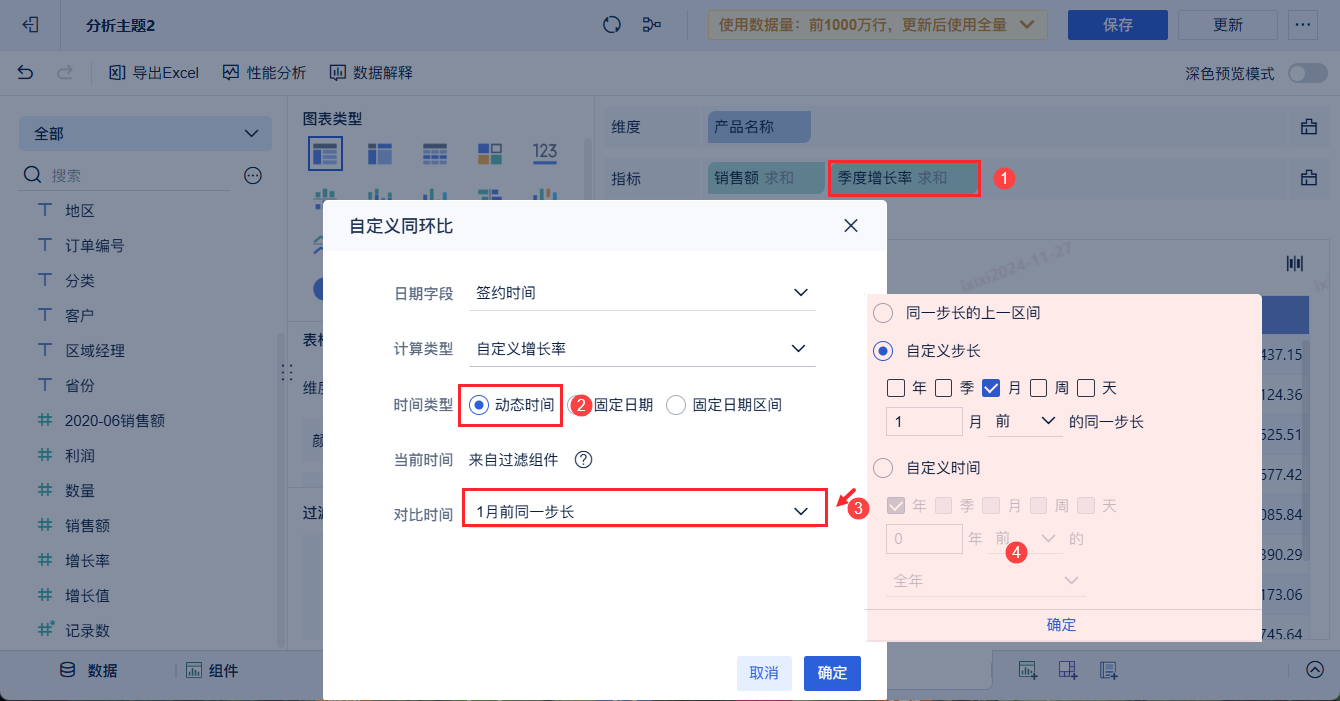Toggle the 深色预览模式 switch

[1307, 73]
